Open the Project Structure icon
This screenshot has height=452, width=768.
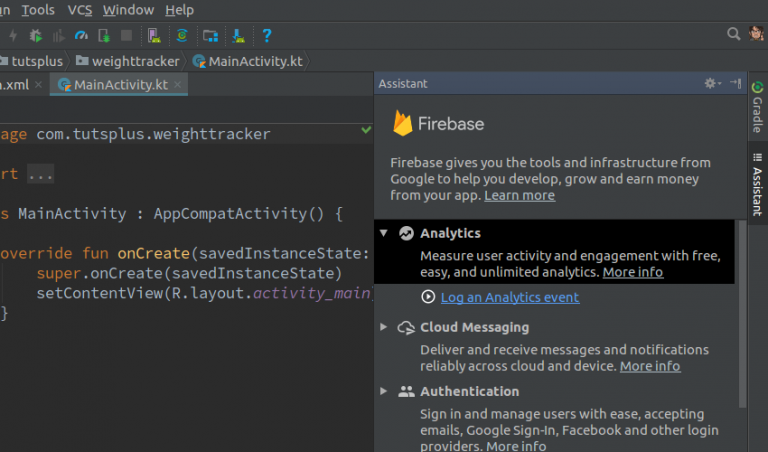[x=211, y=35]
